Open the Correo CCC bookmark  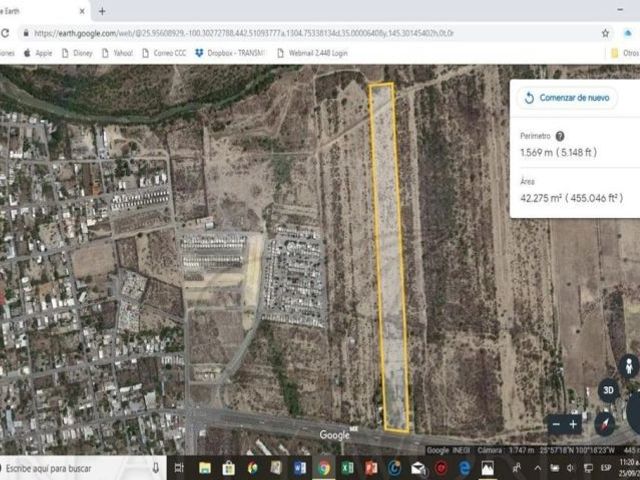click(x=164, y=53)
